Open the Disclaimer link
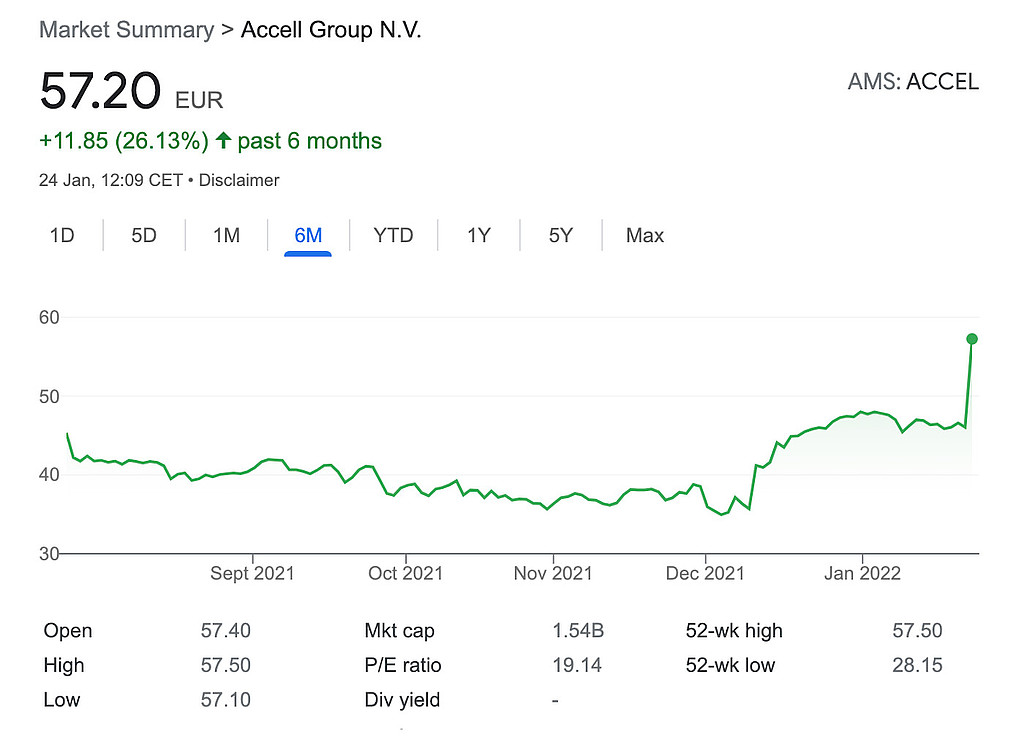The width and height of the screenshot is (1024, 747). [x=239, y=181]
